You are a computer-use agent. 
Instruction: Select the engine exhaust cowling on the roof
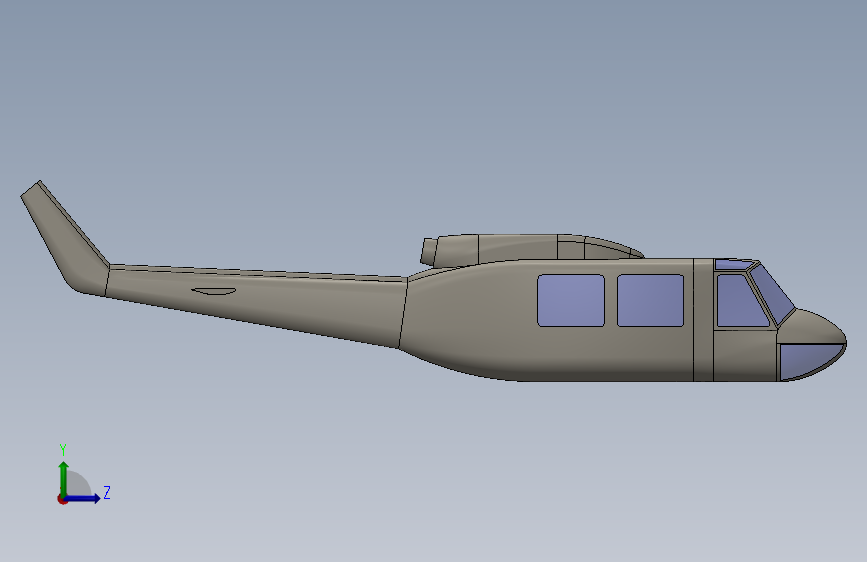click(450, 251)
